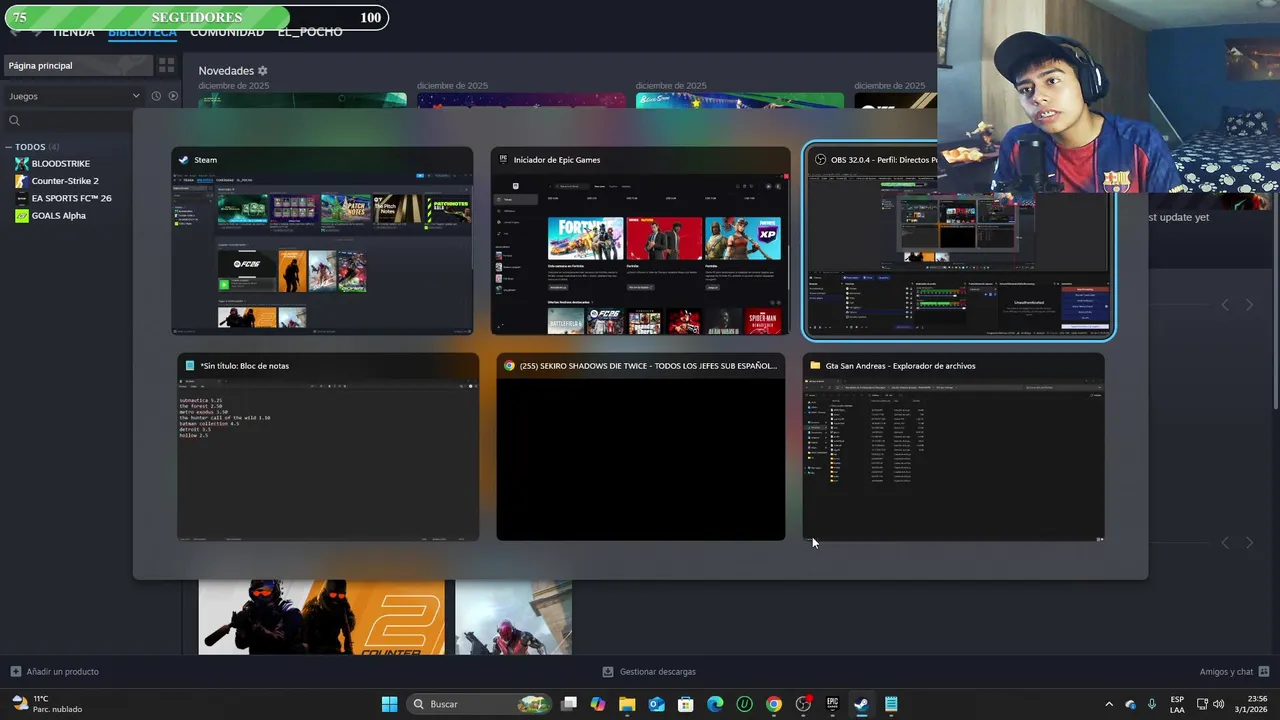Open Gestionar descargas
The width and height of the screenshot is (1280, 720).
(x=649, y=671)
